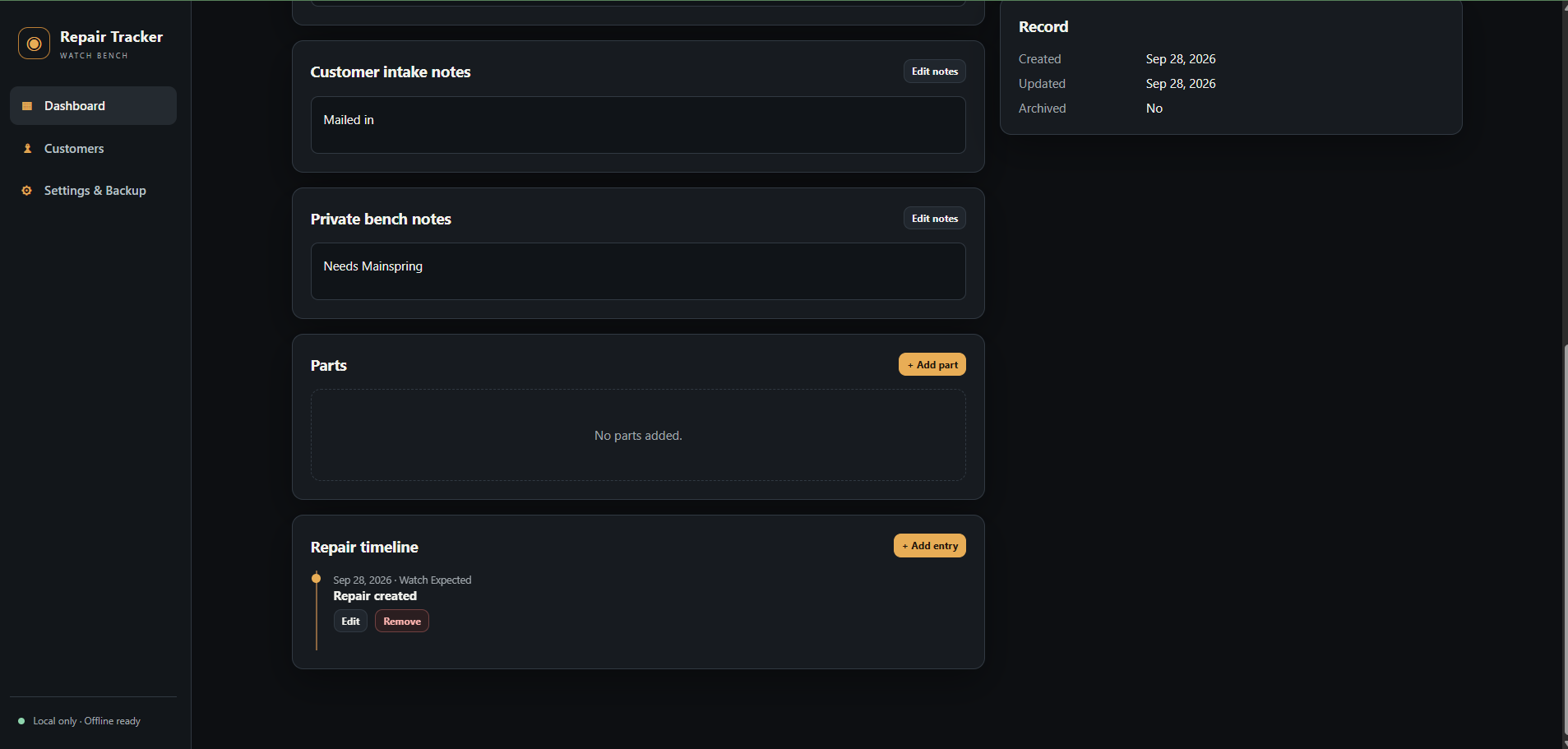Click 'Sep 28, 2026 · Watch Expected' text
This screenshot has height=749, width=1568.
point(402,580)
